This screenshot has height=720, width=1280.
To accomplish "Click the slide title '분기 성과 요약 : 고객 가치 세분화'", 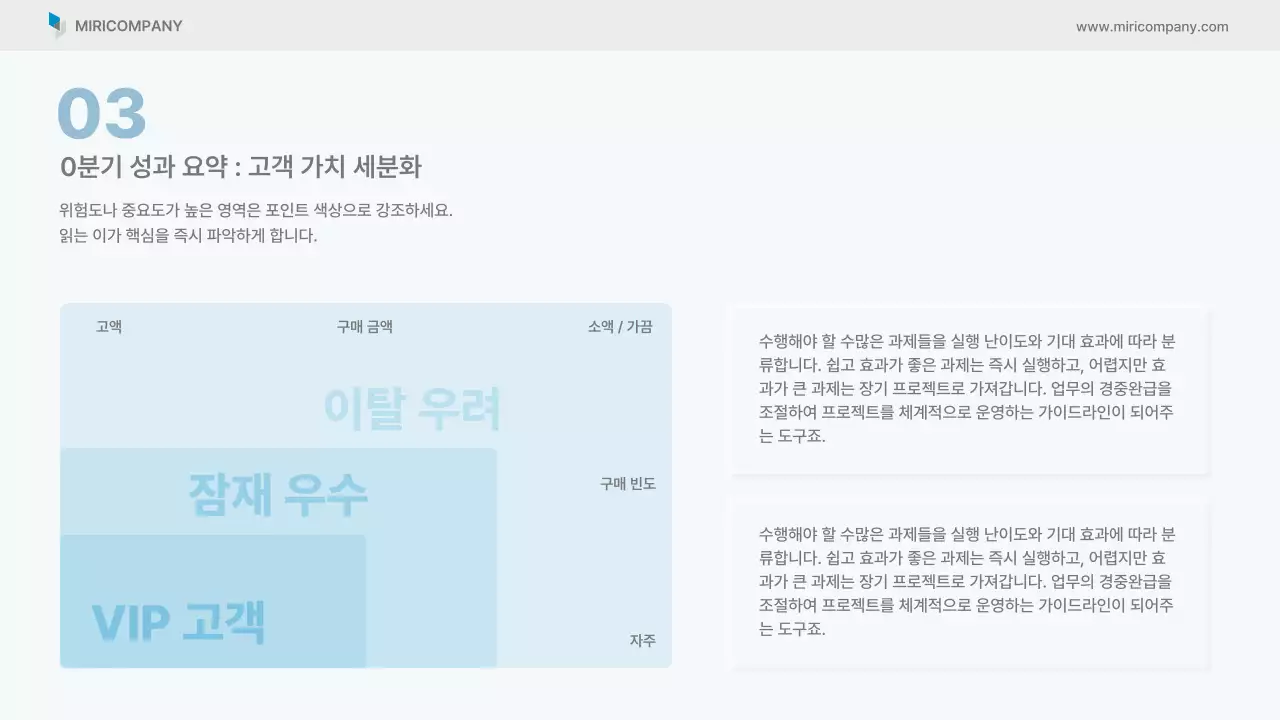I will tap(242, 167).
